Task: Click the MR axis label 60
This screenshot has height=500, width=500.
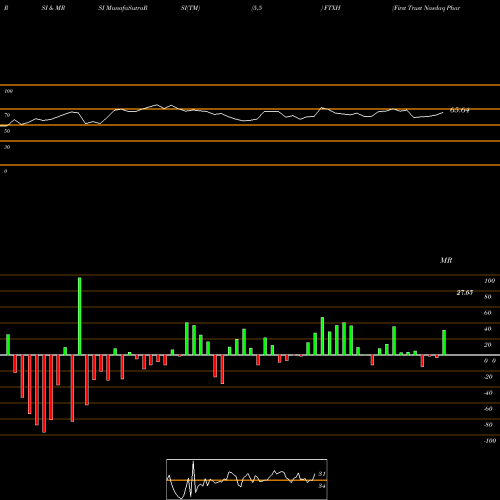Action: (x=488, y=313)
